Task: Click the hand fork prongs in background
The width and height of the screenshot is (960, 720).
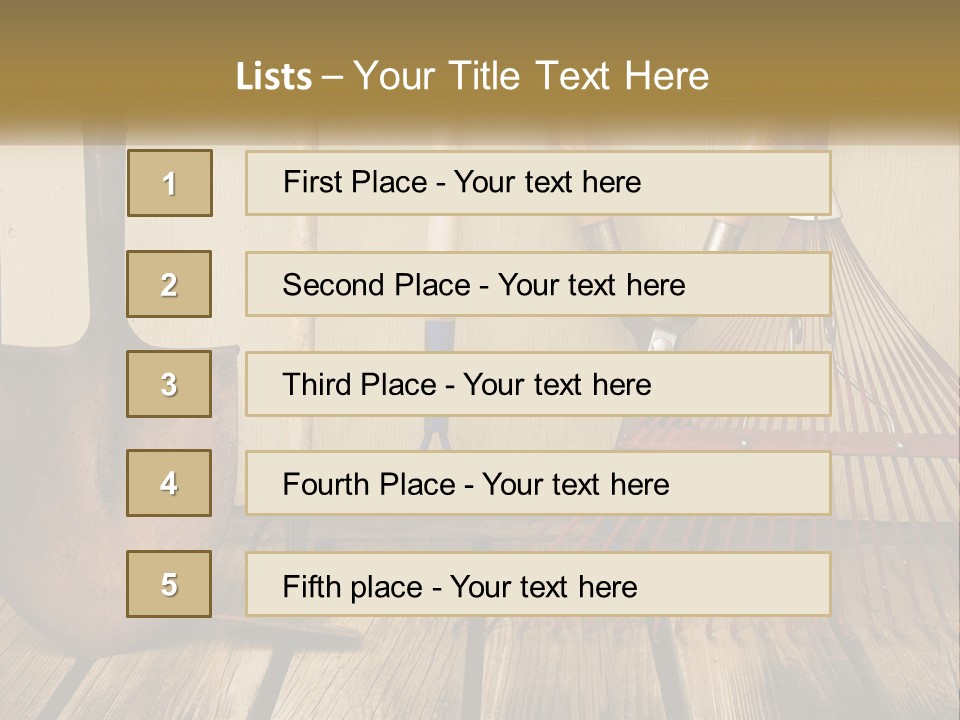Action: (434, 432)
